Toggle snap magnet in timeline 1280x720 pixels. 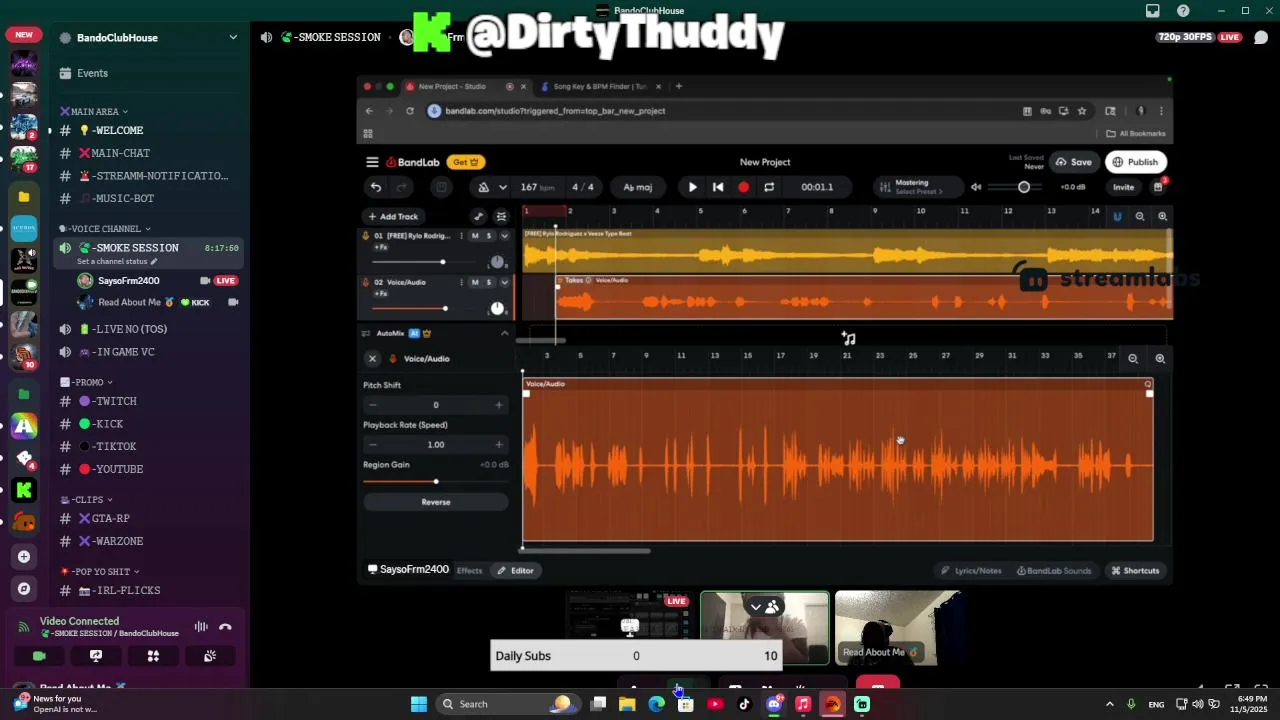pyautogui.click(x=1117, y=216)
